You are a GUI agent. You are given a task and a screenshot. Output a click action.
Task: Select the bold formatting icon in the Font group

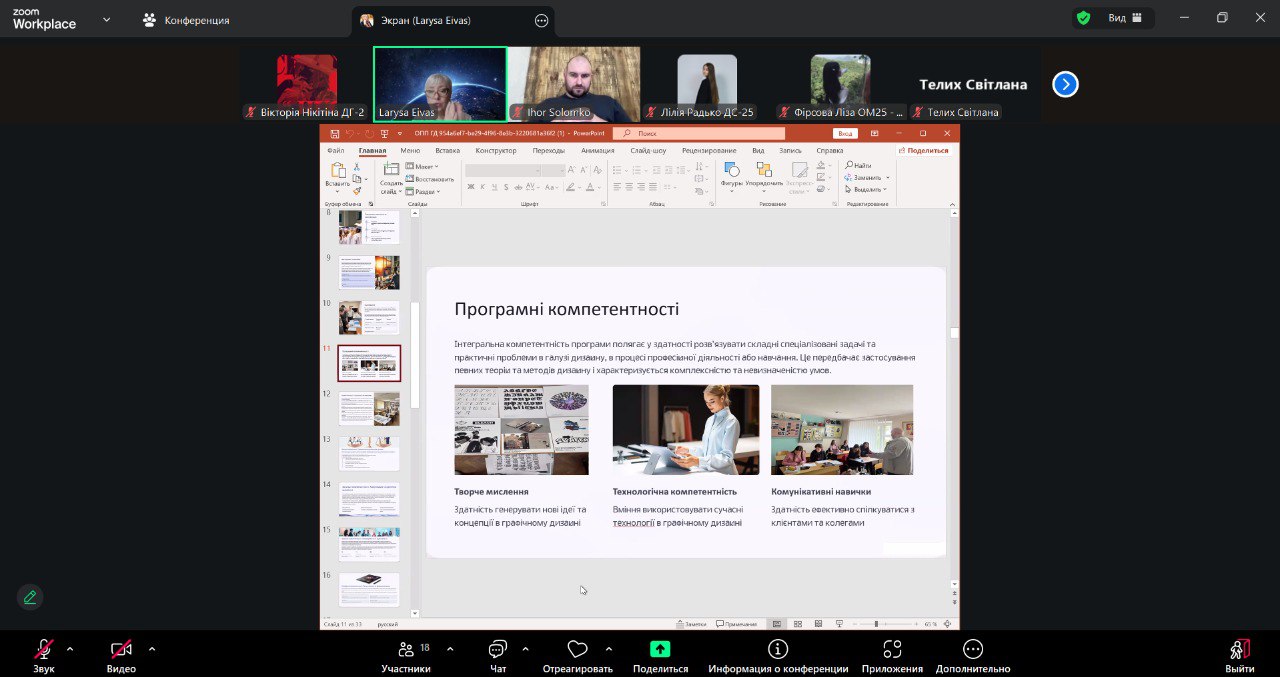pyautogui.click(x=471, y=186)
